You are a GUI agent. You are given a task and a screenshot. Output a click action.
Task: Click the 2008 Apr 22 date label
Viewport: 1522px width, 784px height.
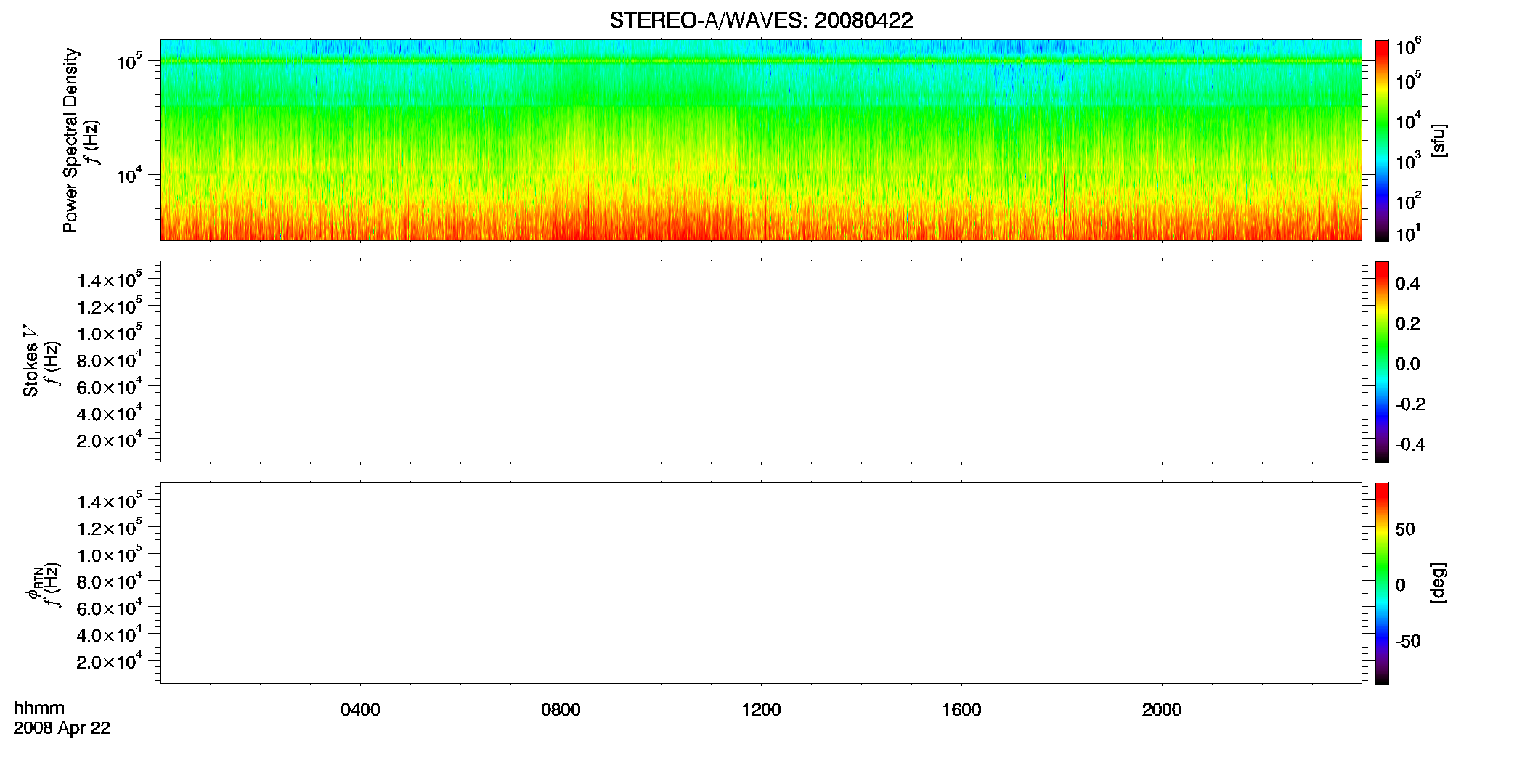click(62, 728)
